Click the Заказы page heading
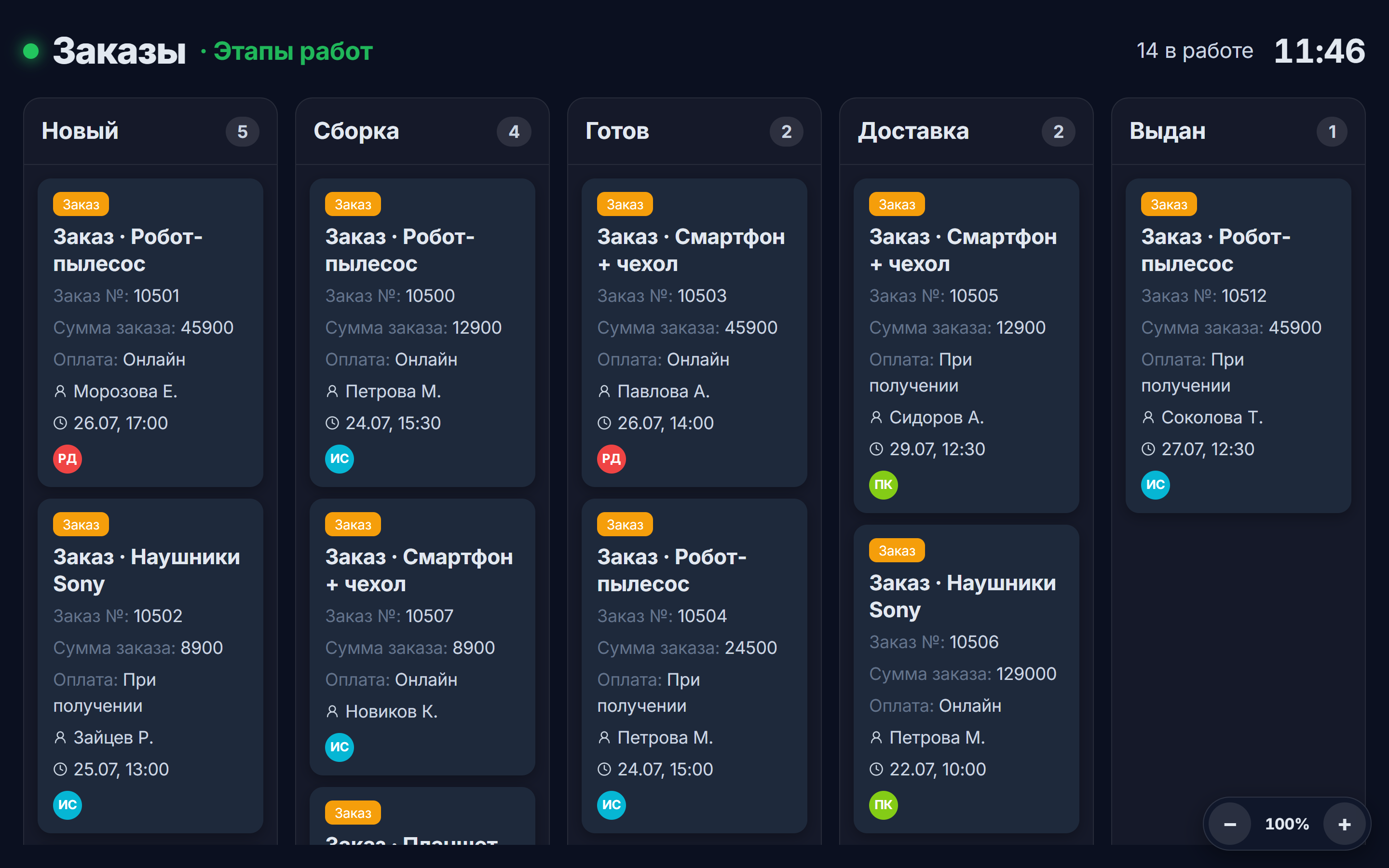The image size is (1389, 868). (120, 51)
